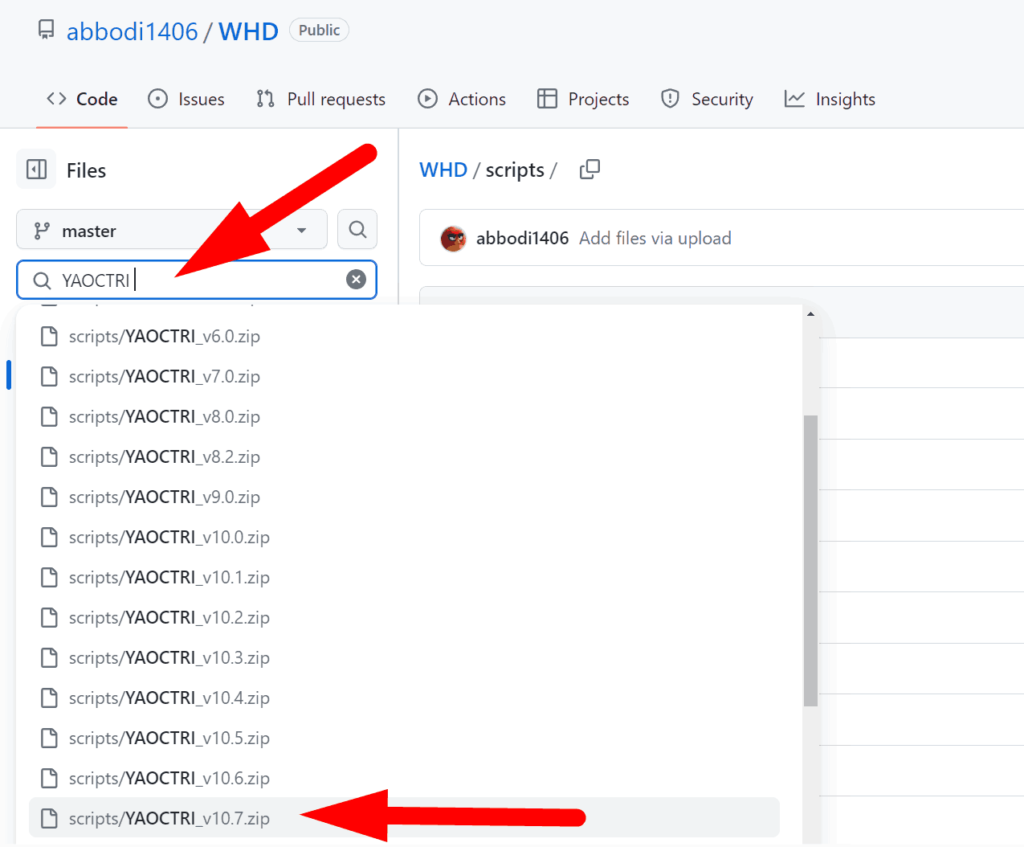This screenshot has width=1024, height=847.
Task: Click file icon of YAOCTRI_v6.0.zip
Action: click(x=49, y=336)
